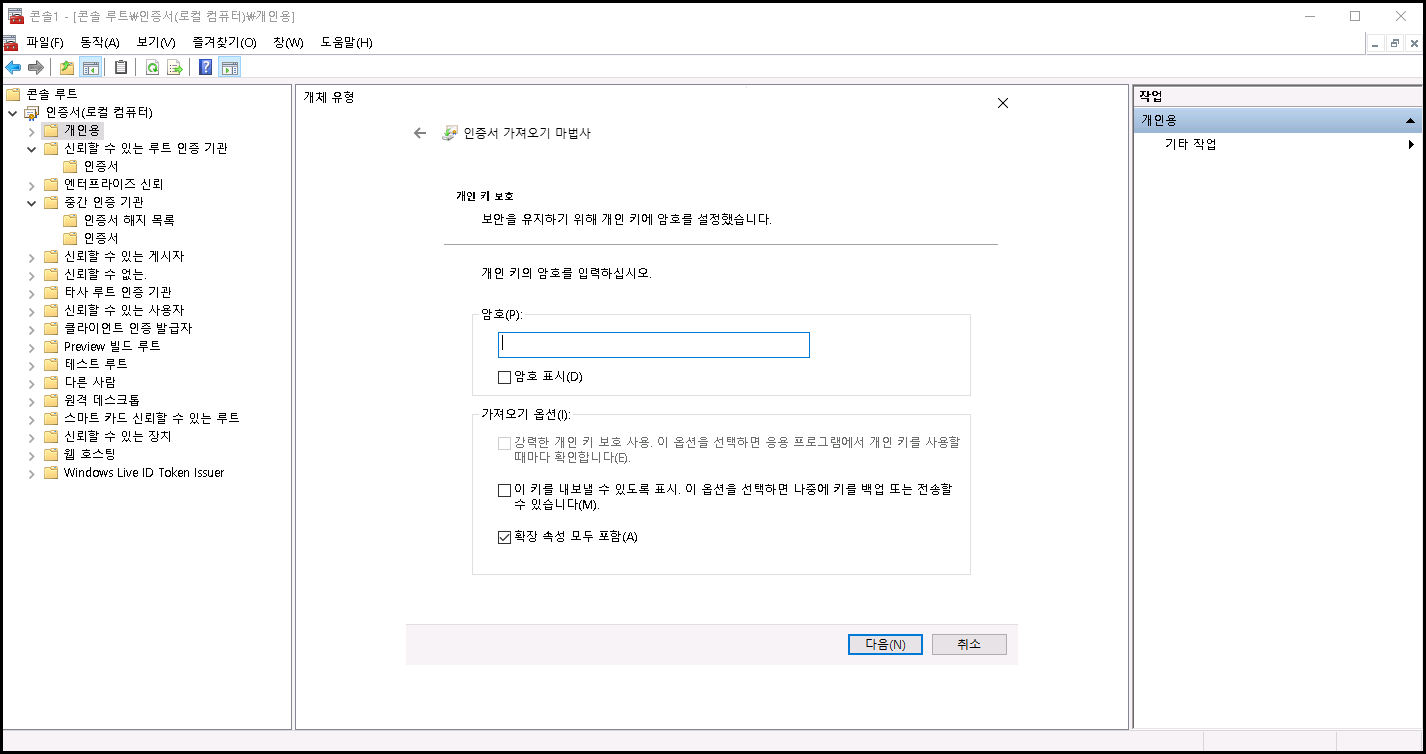Viewport: 1426px width, 754px height.
Task: Uncheck 확장 속성 모두 포함(A) checkbox
Action: point(504,537)
